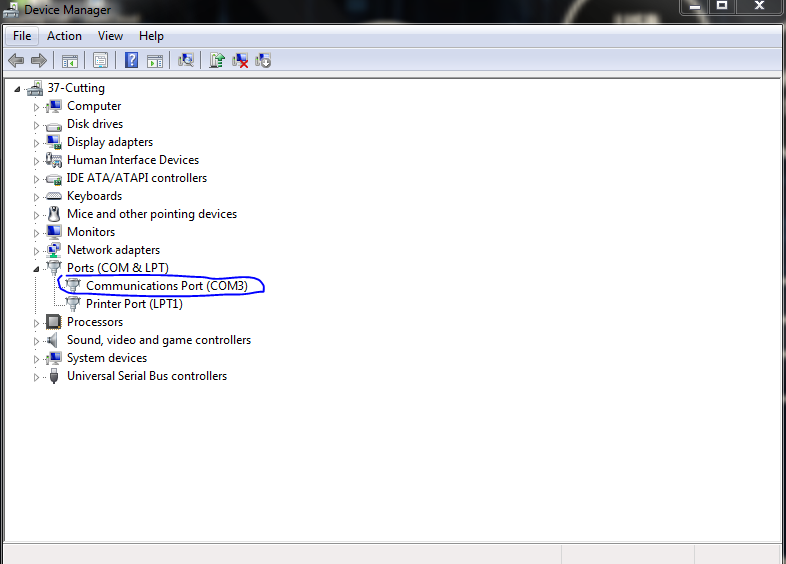
Task: Click Update Driver Software toolbar icon
Action: point(217,61)
